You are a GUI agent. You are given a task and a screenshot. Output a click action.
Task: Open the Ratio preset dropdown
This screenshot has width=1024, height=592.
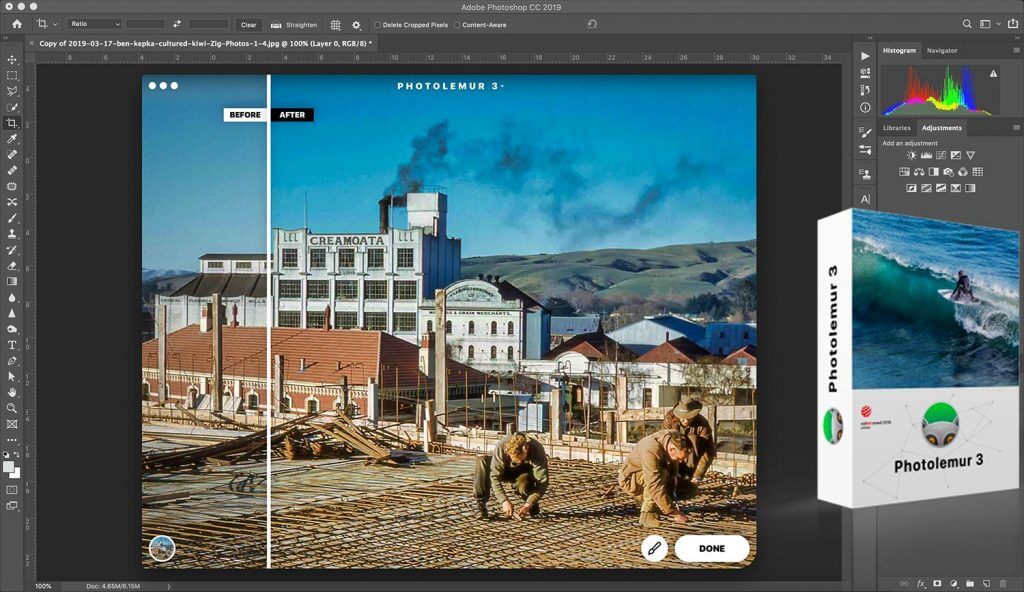95,24
